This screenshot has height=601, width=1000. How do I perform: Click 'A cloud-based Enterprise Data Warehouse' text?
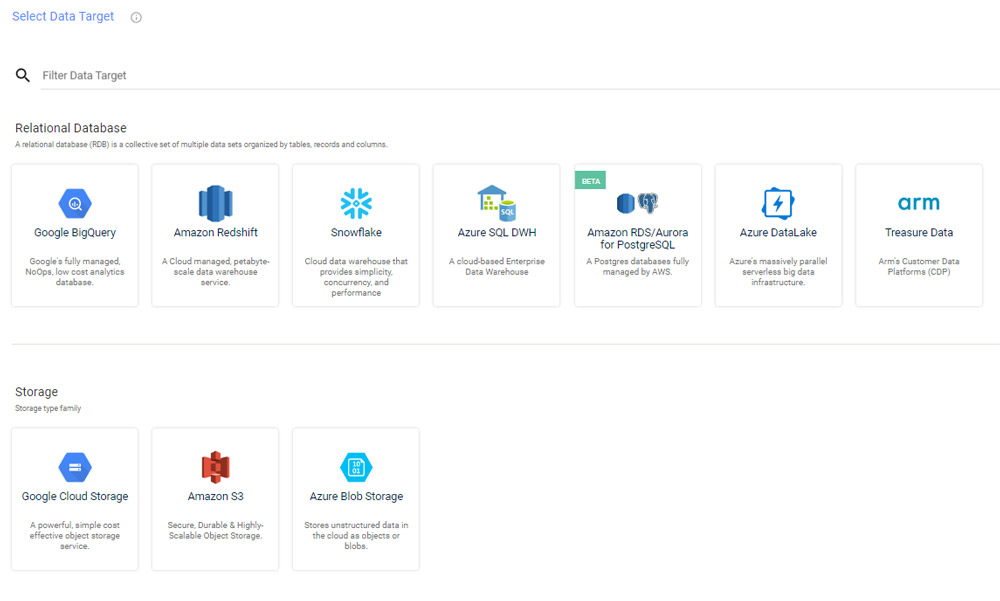click(497, 267)
